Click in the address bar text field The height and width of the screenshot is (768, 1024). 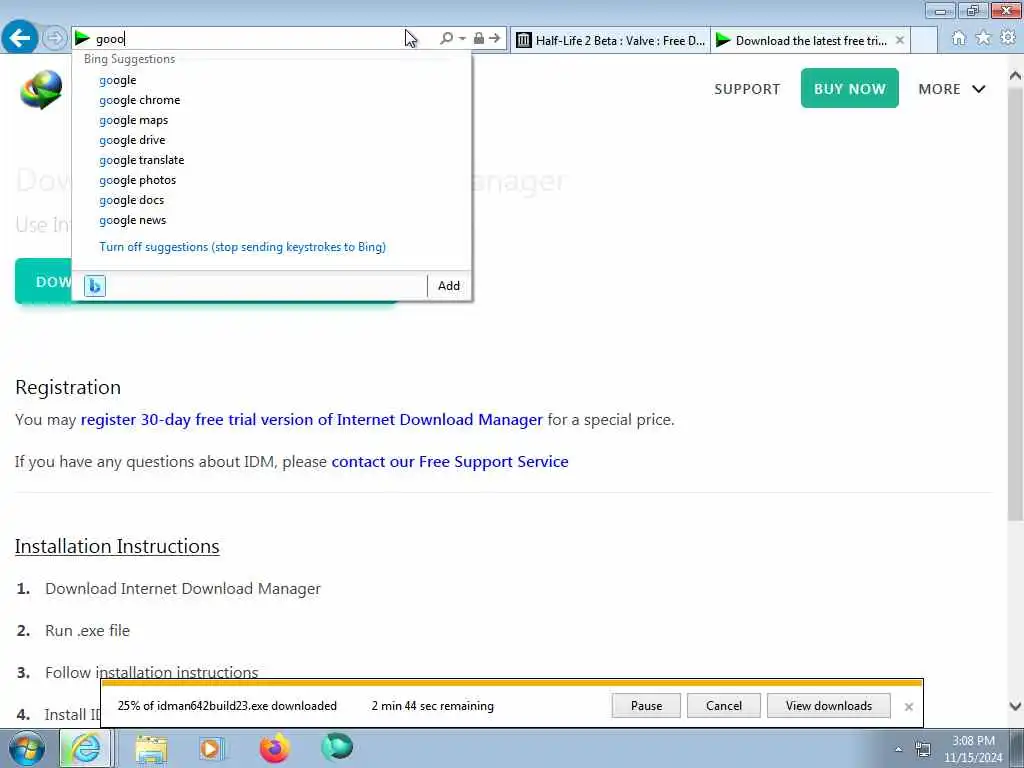[255, 39]
